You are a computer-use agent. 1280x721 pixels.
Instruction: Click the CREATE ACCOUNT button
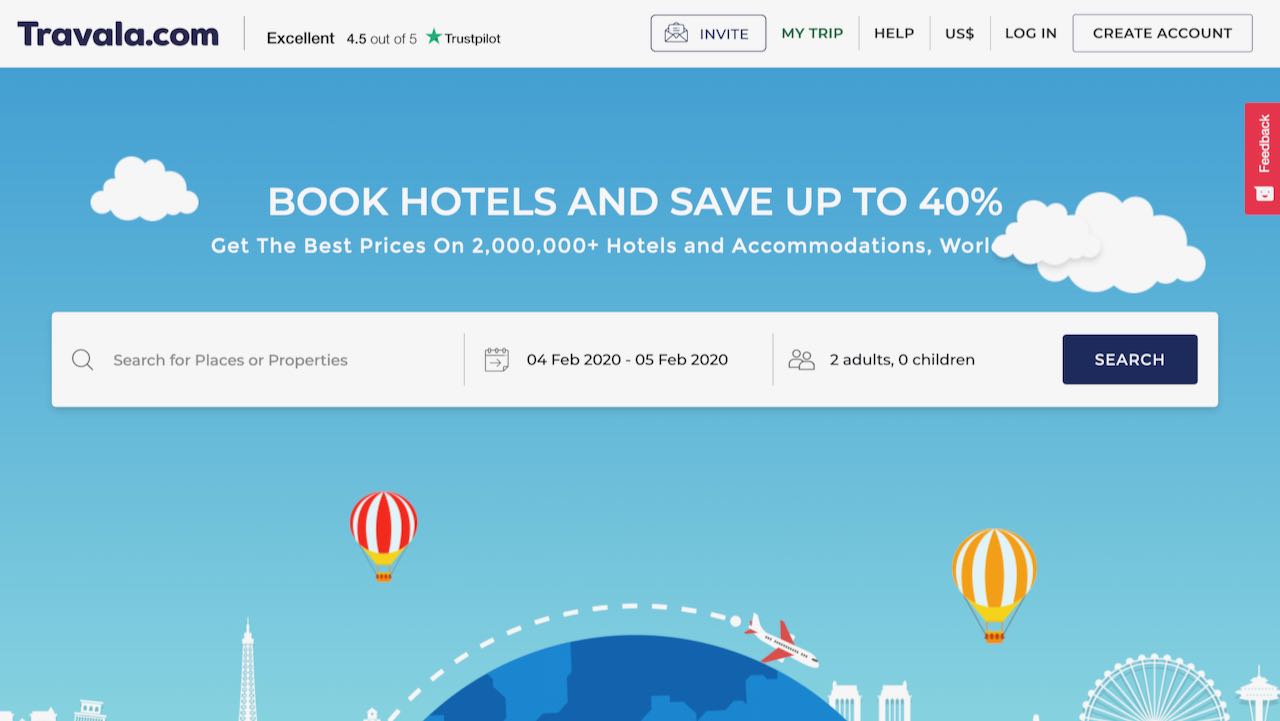[x=1162, y=33]
